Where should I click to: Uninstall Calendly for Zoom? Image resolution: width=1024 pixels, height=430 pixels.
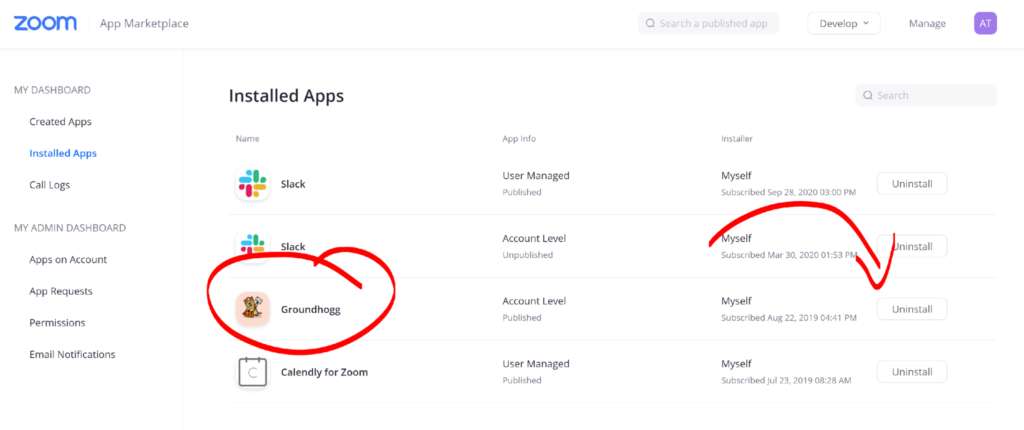click(x=911, y=372)
